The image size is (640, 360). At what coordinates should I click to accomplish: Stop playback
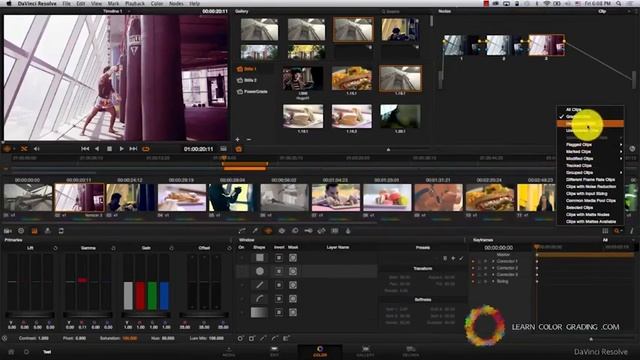[109, 149]
